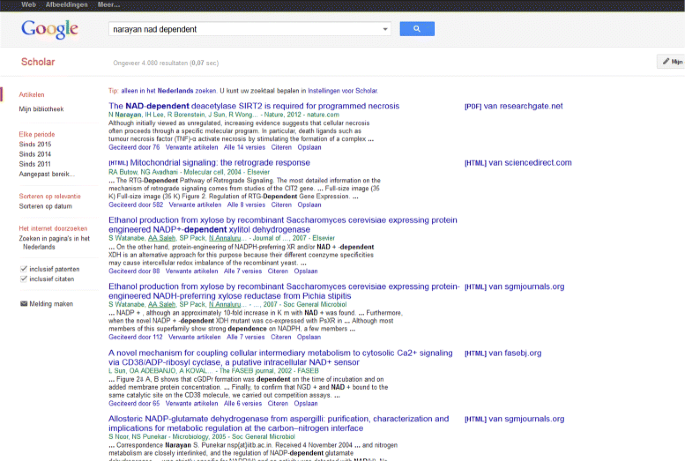Open HTML van sgmjournals.org for Pichia stipitis result
This screenshot has height=461, width=685.
(x=514, y=287)
